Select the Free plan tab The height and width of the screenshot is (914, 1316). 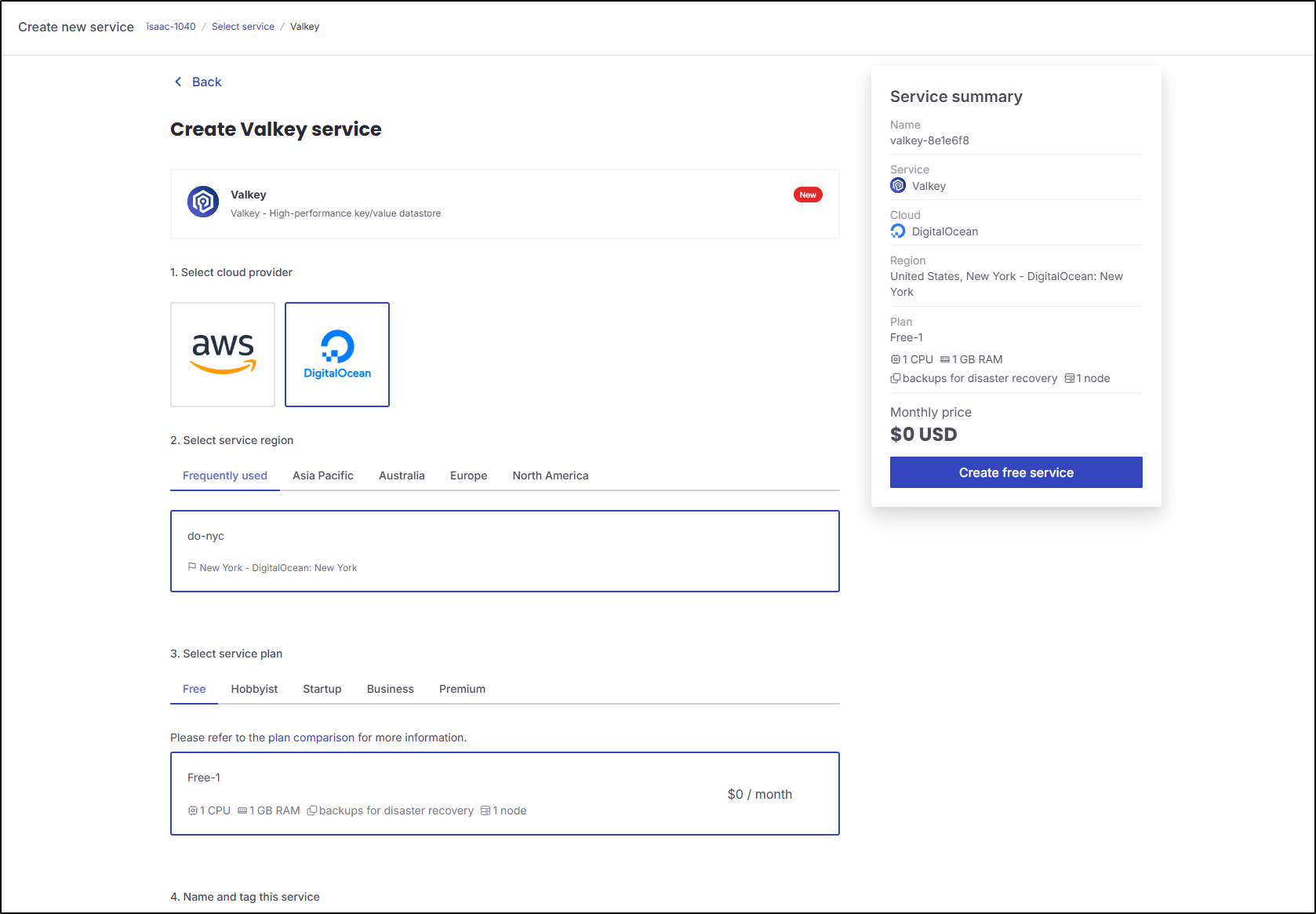194,689
